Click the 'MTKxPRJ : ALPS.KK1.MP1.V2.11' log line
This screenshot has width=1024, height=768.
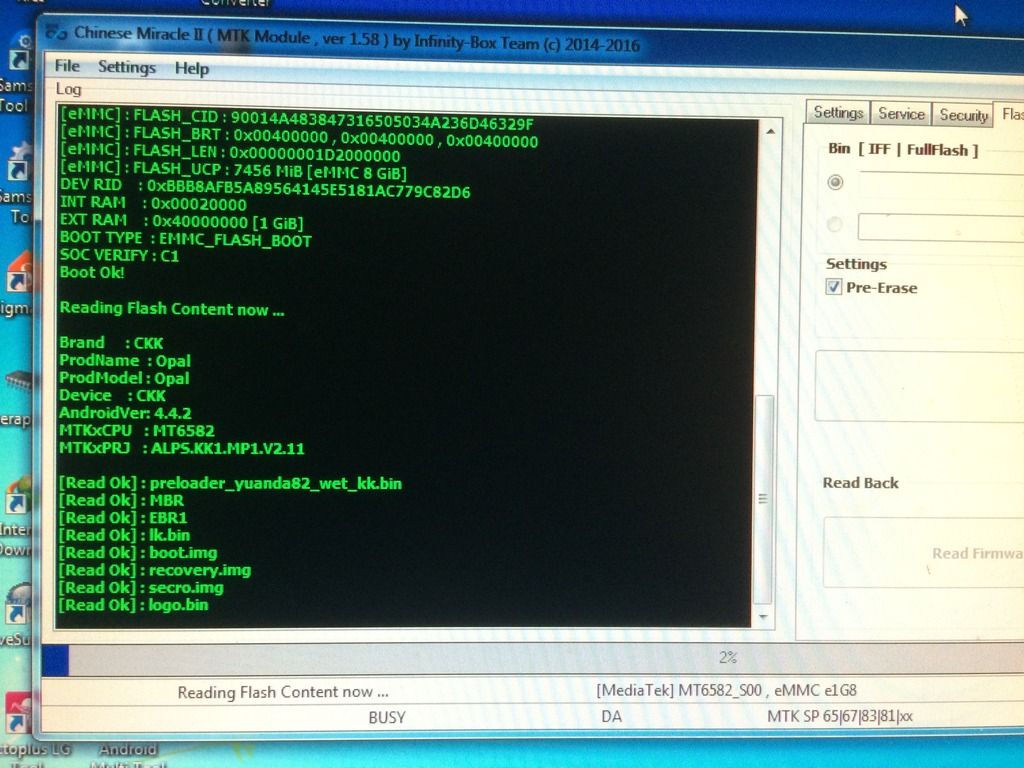tap(182, 449)
